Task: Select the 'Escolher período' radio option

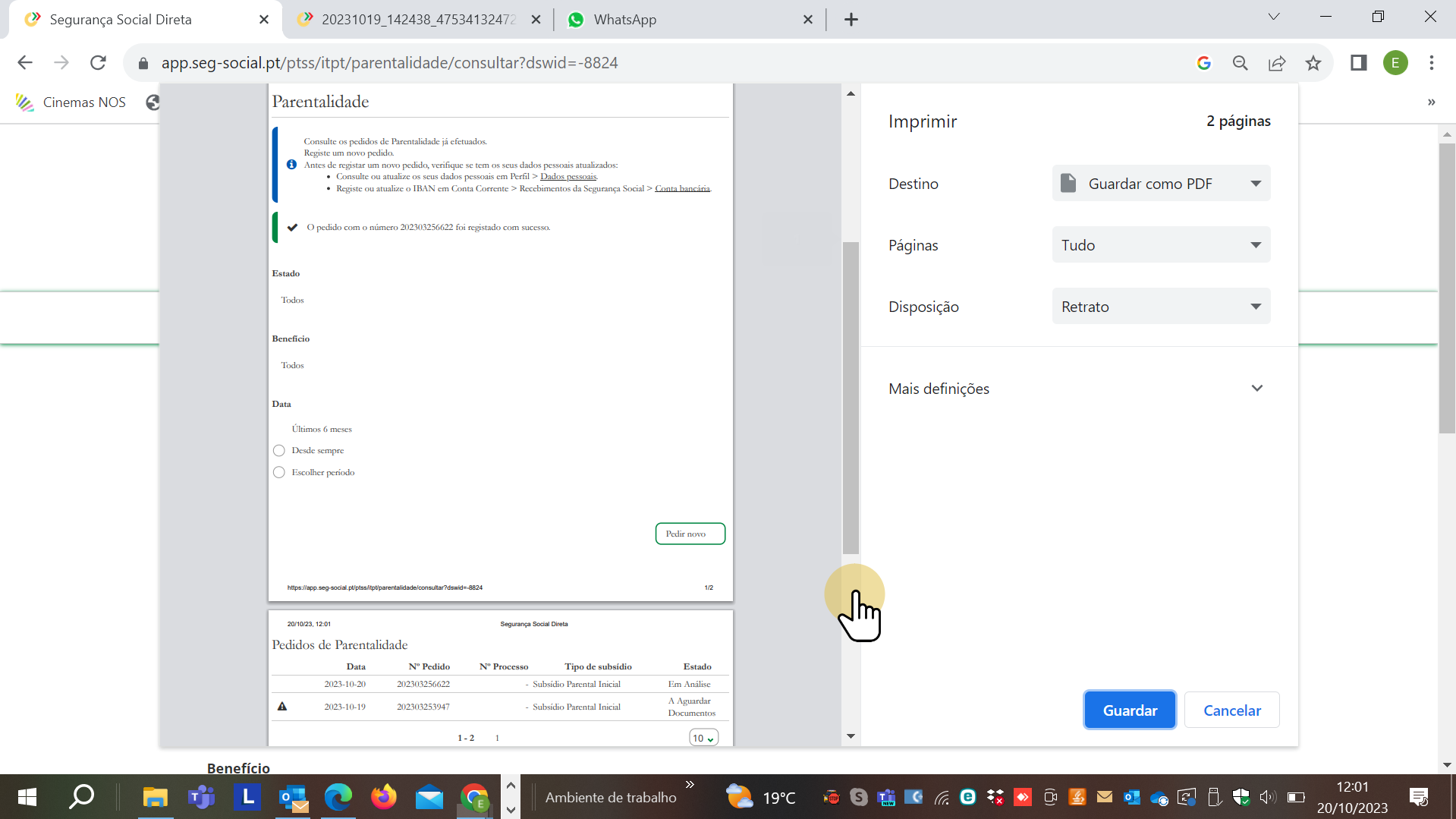Action: click(279, 473)
